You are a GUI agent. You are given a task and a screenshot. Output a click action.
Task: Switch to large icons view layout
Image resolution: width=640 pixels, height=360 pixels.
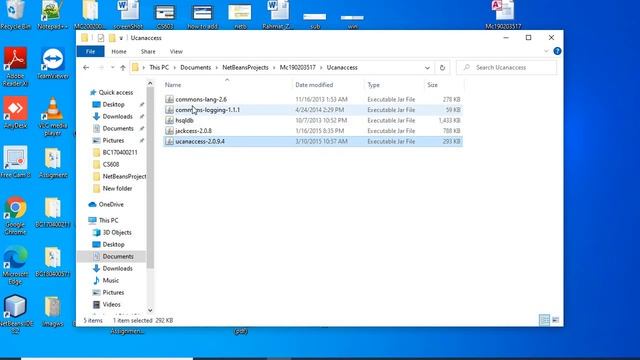point(556,320)
